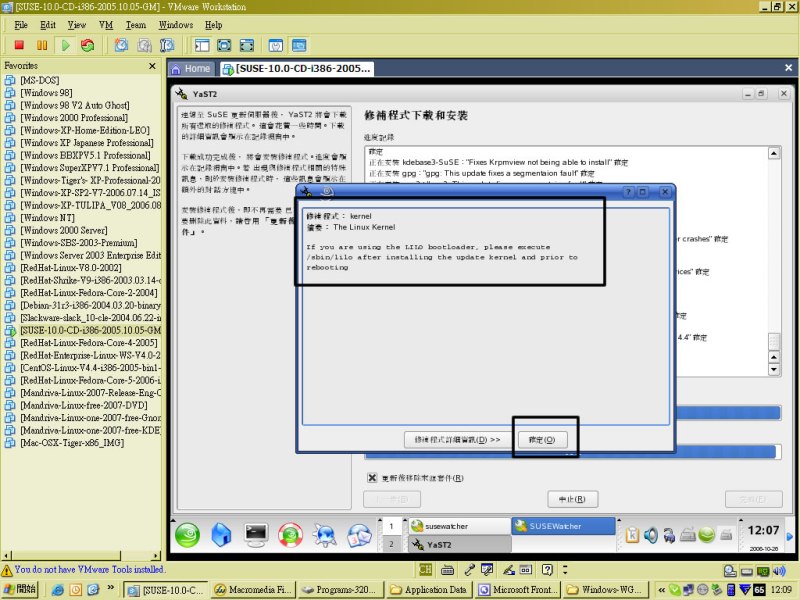The image size is (800, 600).
Task: Select the YaST2 taskbar entry
Action: coord(460,544)
